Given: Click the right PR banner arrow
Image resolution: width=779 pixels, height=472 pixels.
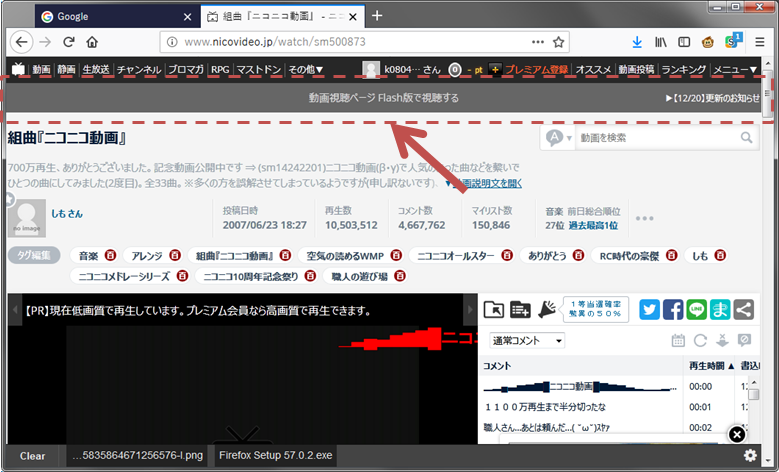Looking at the screenshot, I should click(x=470, y=310).
